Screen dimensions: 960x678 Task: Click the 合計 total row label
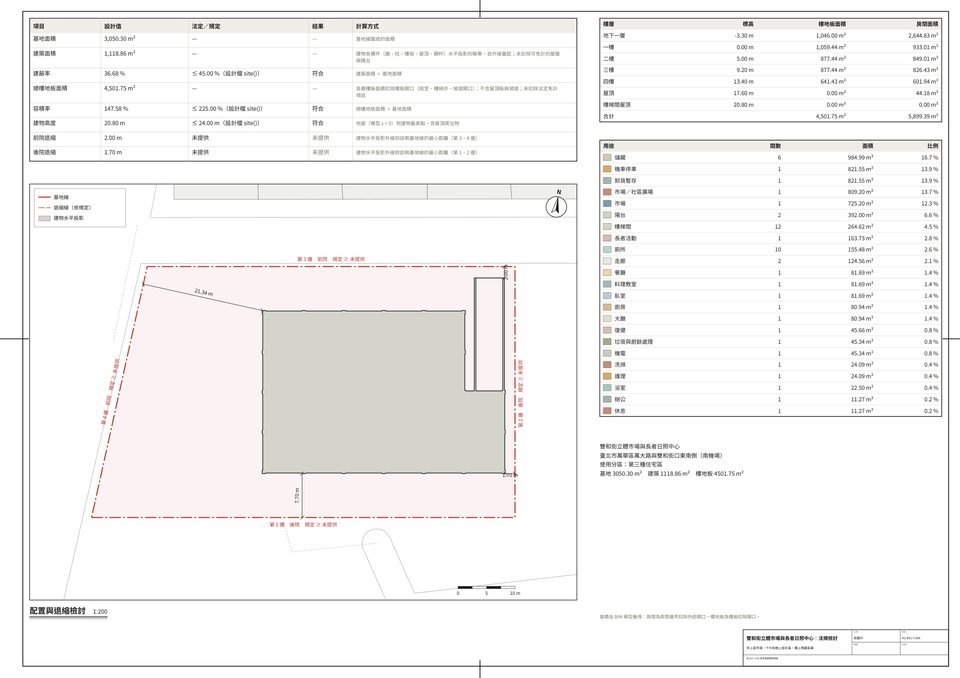click(609, 116)
